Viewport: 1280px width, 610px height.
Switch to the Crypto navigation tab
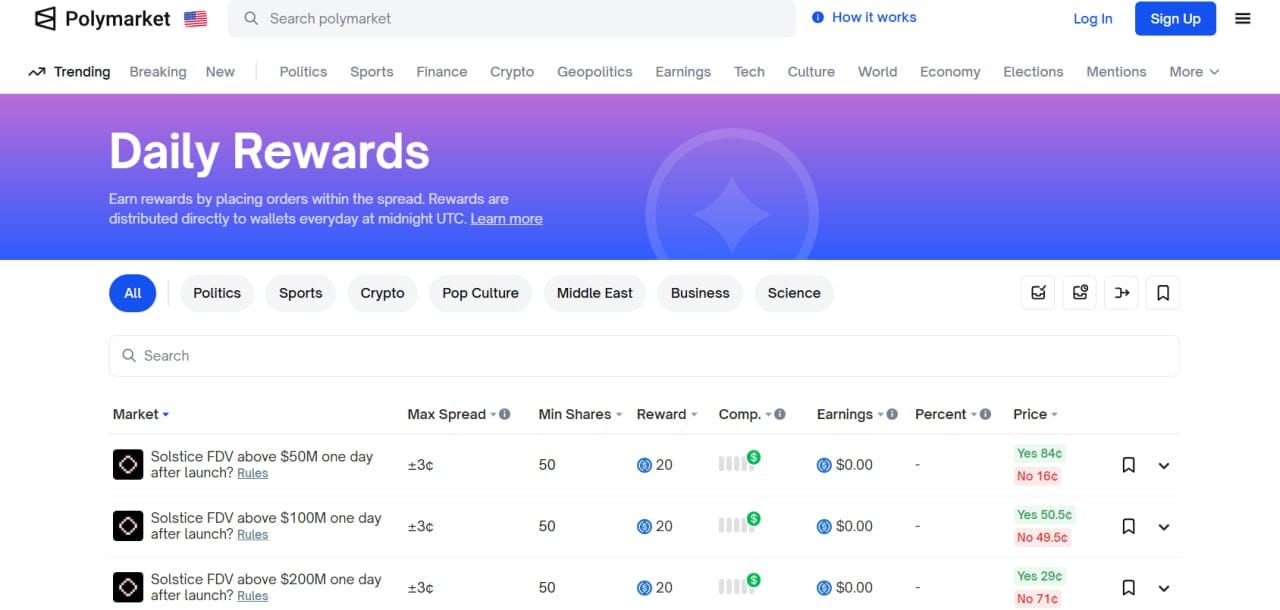(512, 72)
